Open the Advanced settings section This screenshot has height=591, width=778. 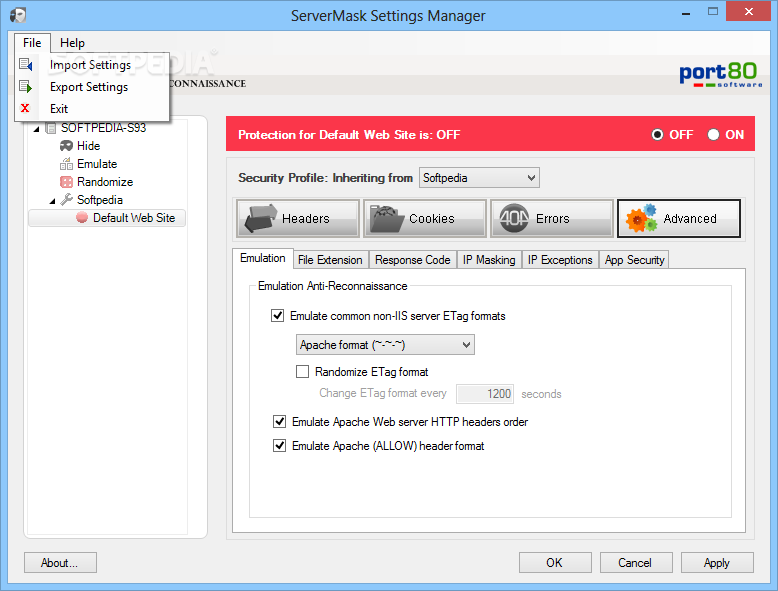point(679,219)
